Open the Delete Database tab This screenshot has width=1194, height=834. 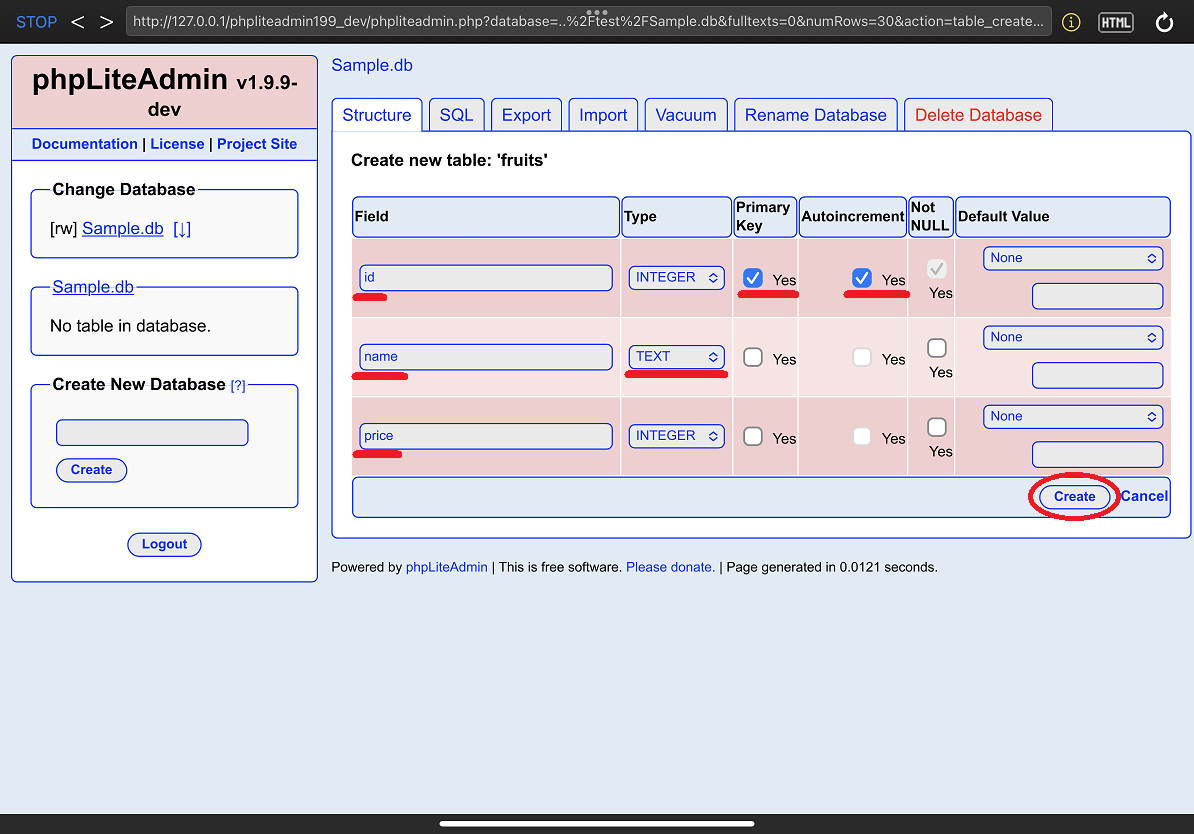979,115
